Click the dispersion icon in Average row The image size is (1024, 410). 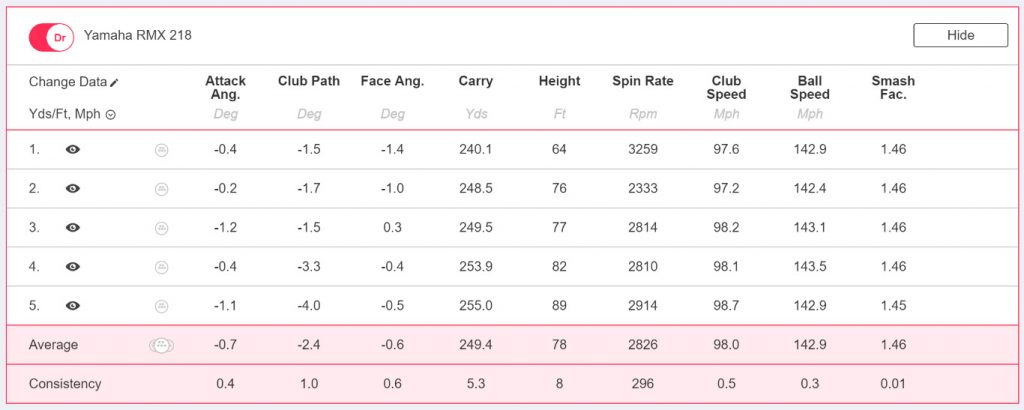(x=161, y=345)
